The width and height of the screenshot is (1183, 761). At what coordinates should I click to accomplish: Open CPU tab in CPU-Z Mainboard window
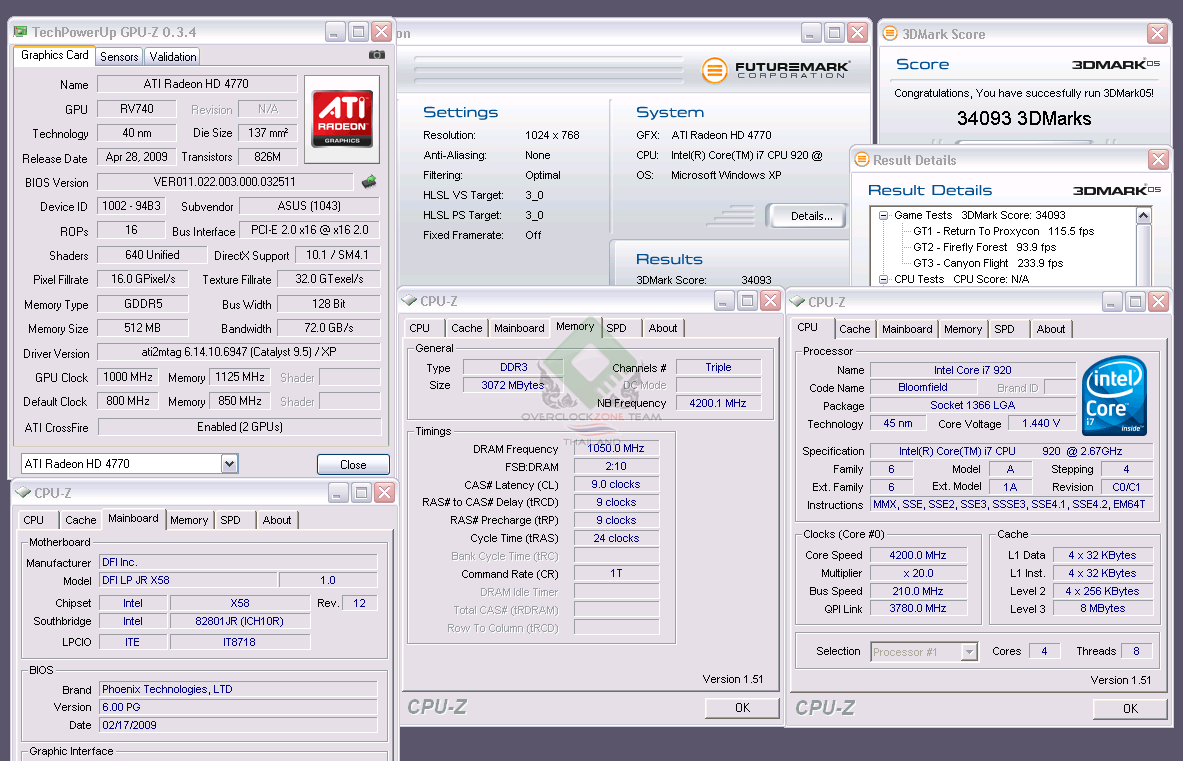(x=34, y=520)
